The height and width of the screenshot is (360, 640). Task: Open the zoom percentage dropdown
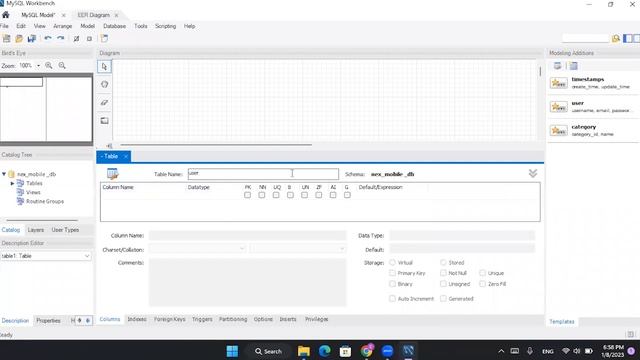click(38, 66)
